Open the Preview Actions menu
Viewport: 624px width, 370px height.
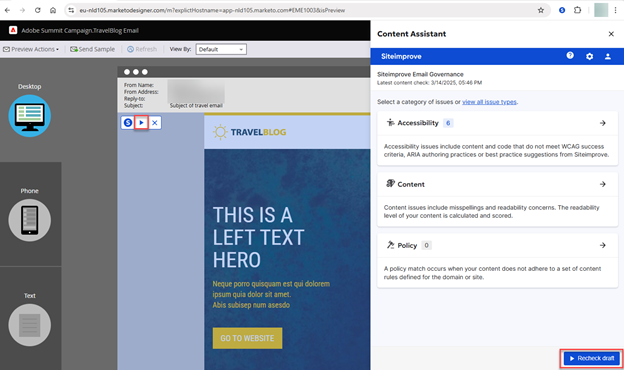(31, 49)
